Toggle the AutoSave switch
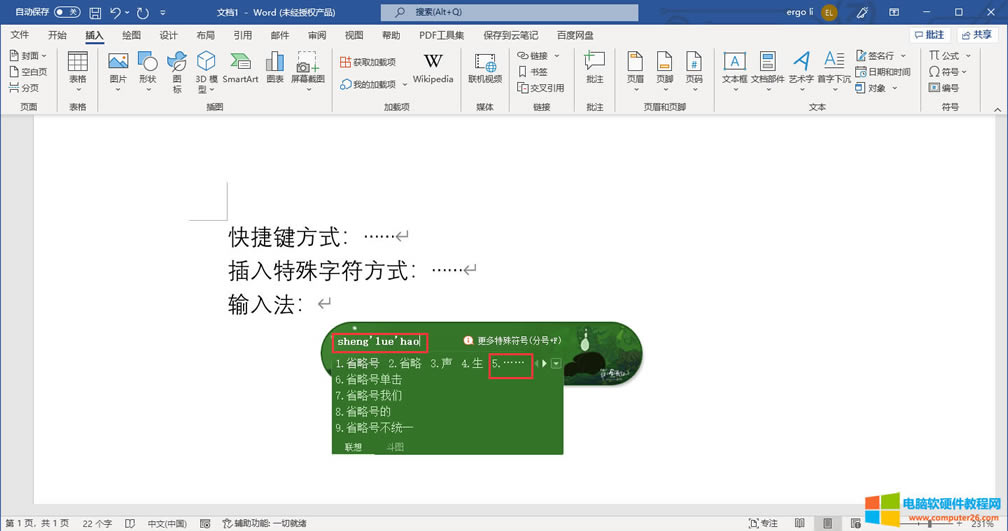1008x531 pixels. [x=67, y=12]
